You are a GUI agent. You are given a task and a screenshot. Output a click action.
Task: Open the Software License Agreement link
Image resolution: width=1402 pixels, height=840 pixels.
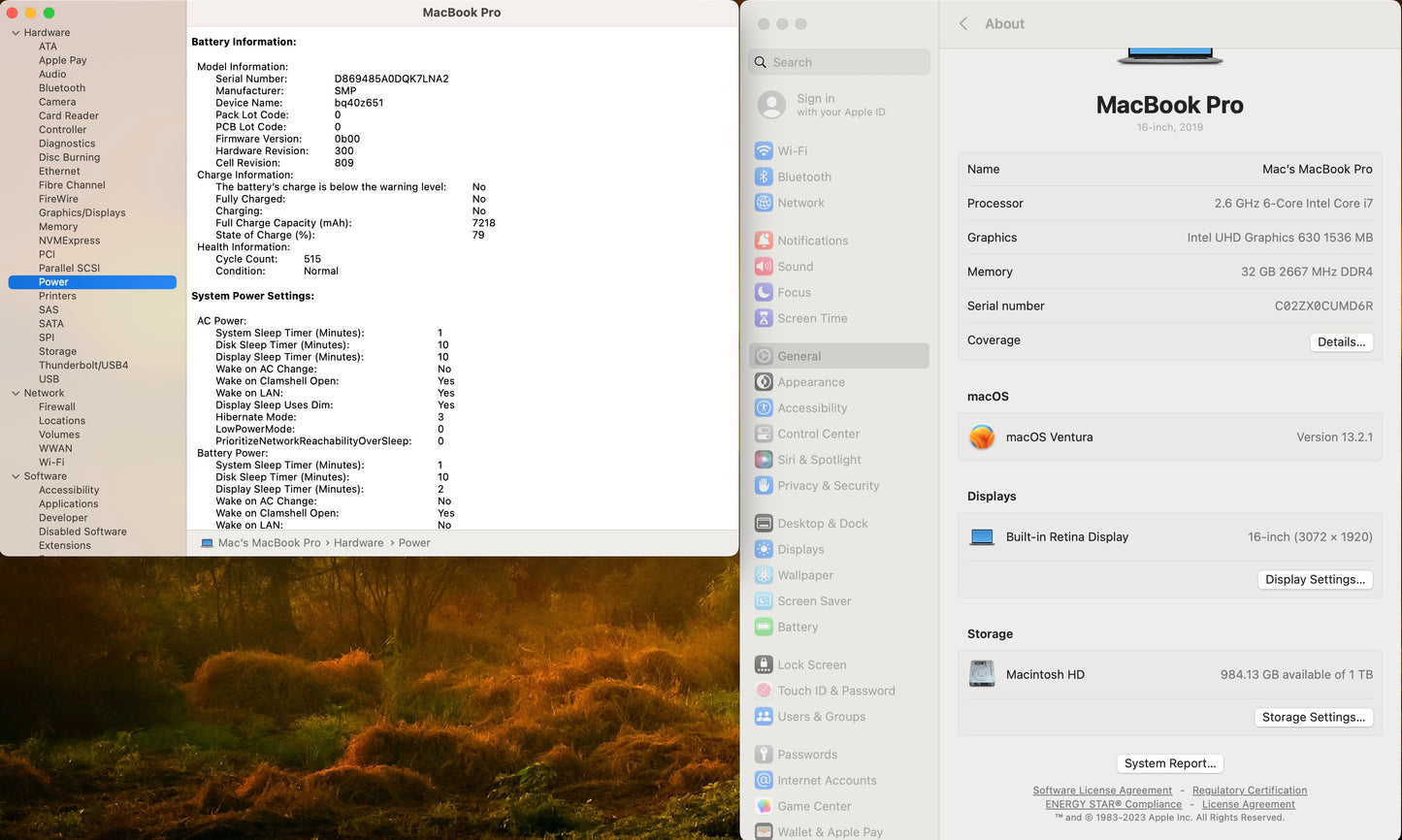click(x=1102, y=791)
